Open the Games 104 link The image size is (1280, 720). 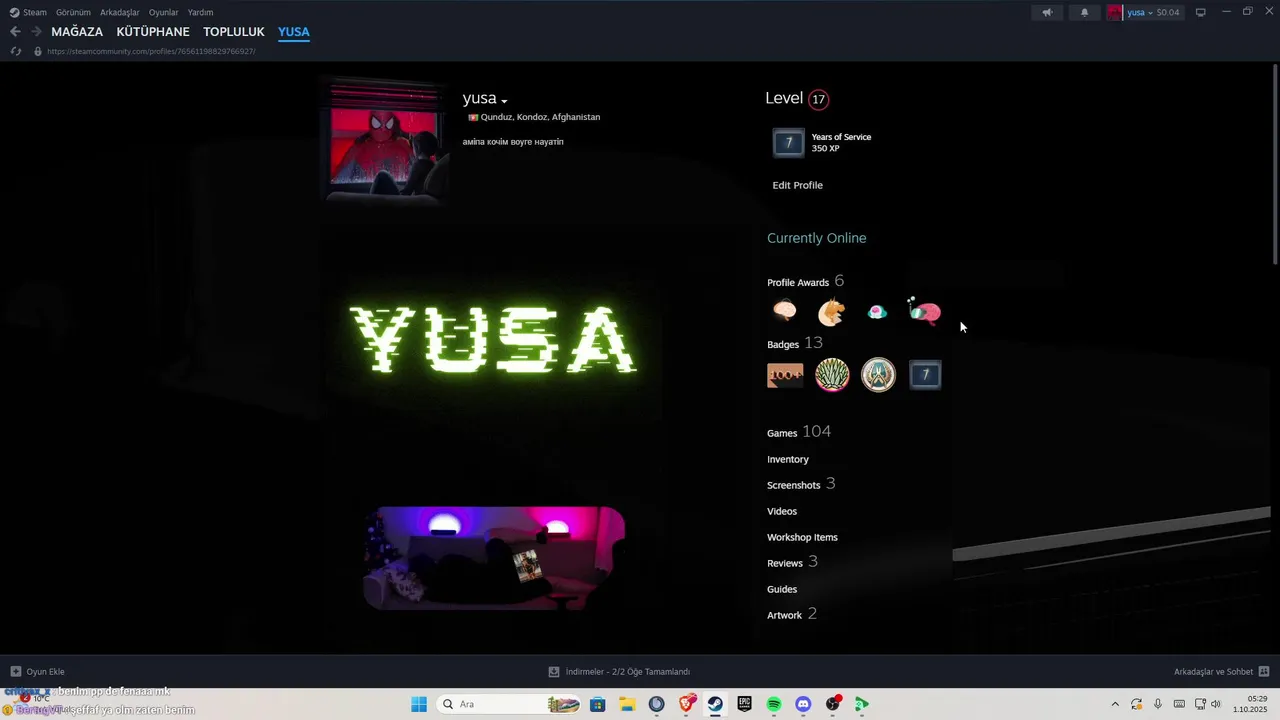(799, 432)
